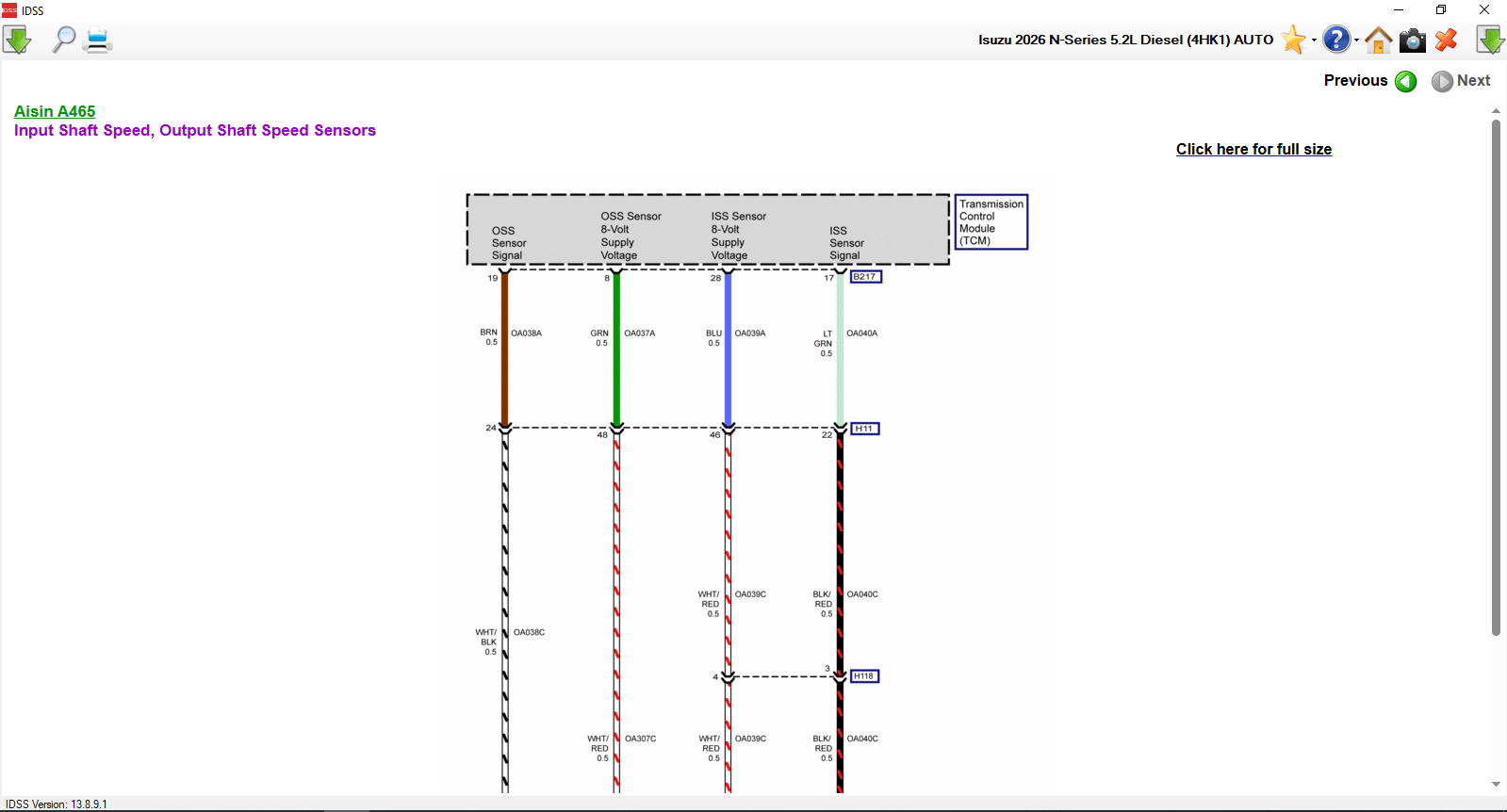Select the B217 connector label
This screenshot has width=1507, height=812.
click(x=865, y=277)
